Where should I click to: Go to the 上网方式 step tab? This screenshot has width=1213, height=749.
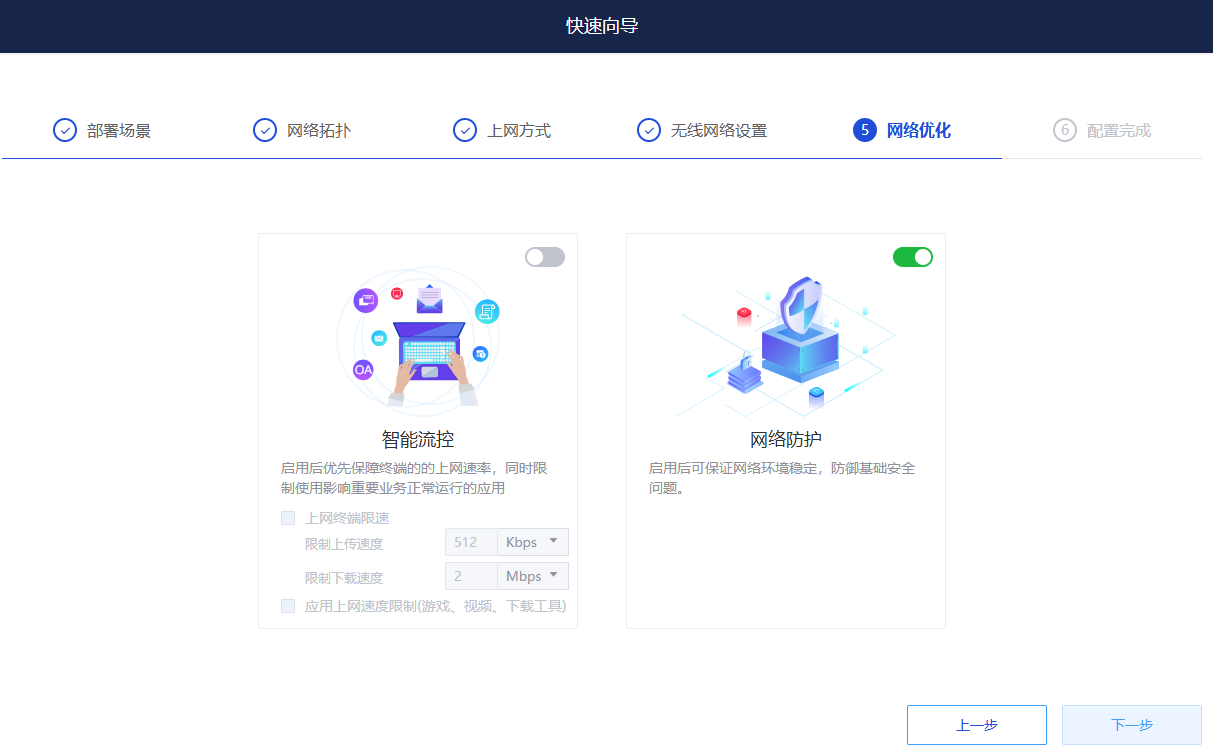[x=518, y=131]
